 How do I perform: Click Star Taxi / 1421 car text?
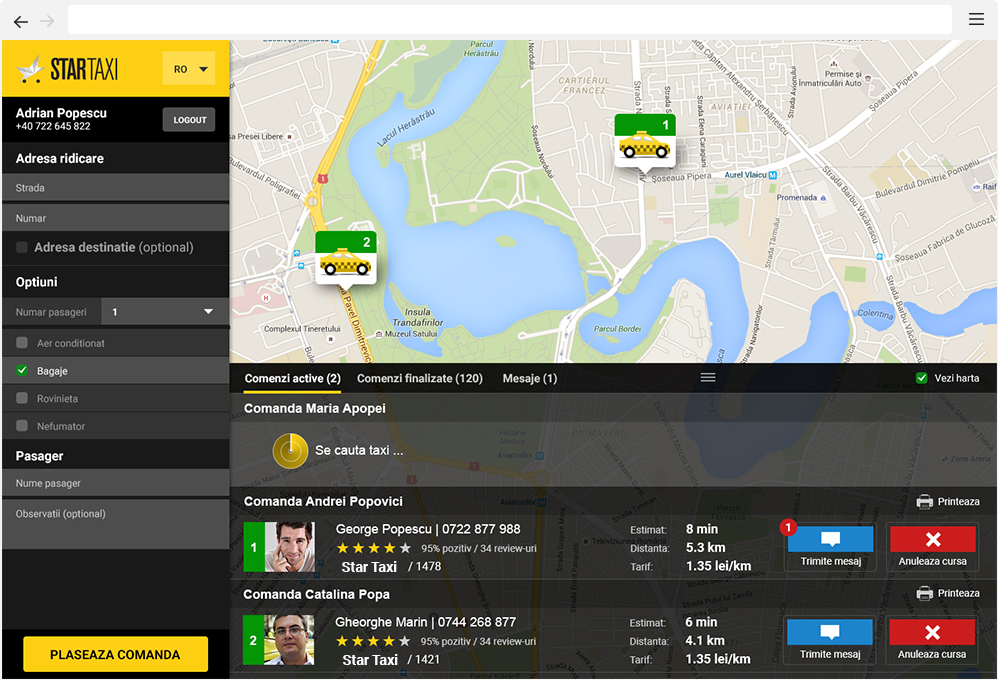click(391, 660)
